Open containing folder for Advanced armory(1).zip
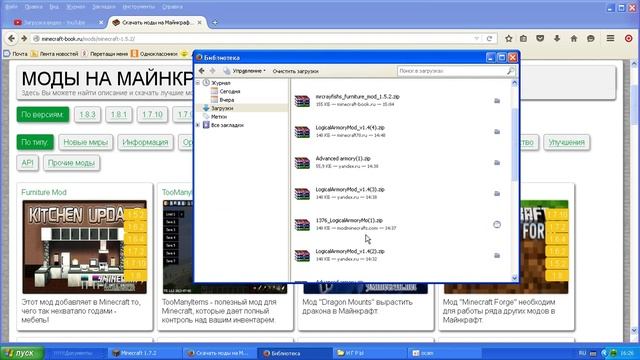The width and height of the screenshot is (640, 360). click(x=497, y=162)
